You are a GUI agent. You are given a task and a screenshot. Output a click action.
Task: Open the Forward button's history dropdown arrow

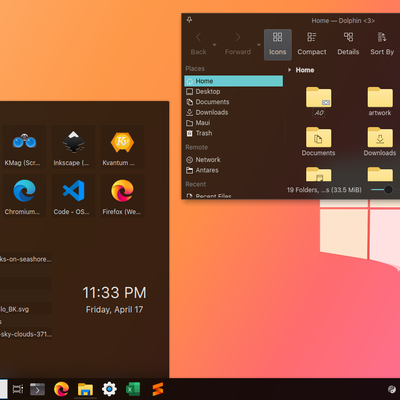(x=259, y=45)
